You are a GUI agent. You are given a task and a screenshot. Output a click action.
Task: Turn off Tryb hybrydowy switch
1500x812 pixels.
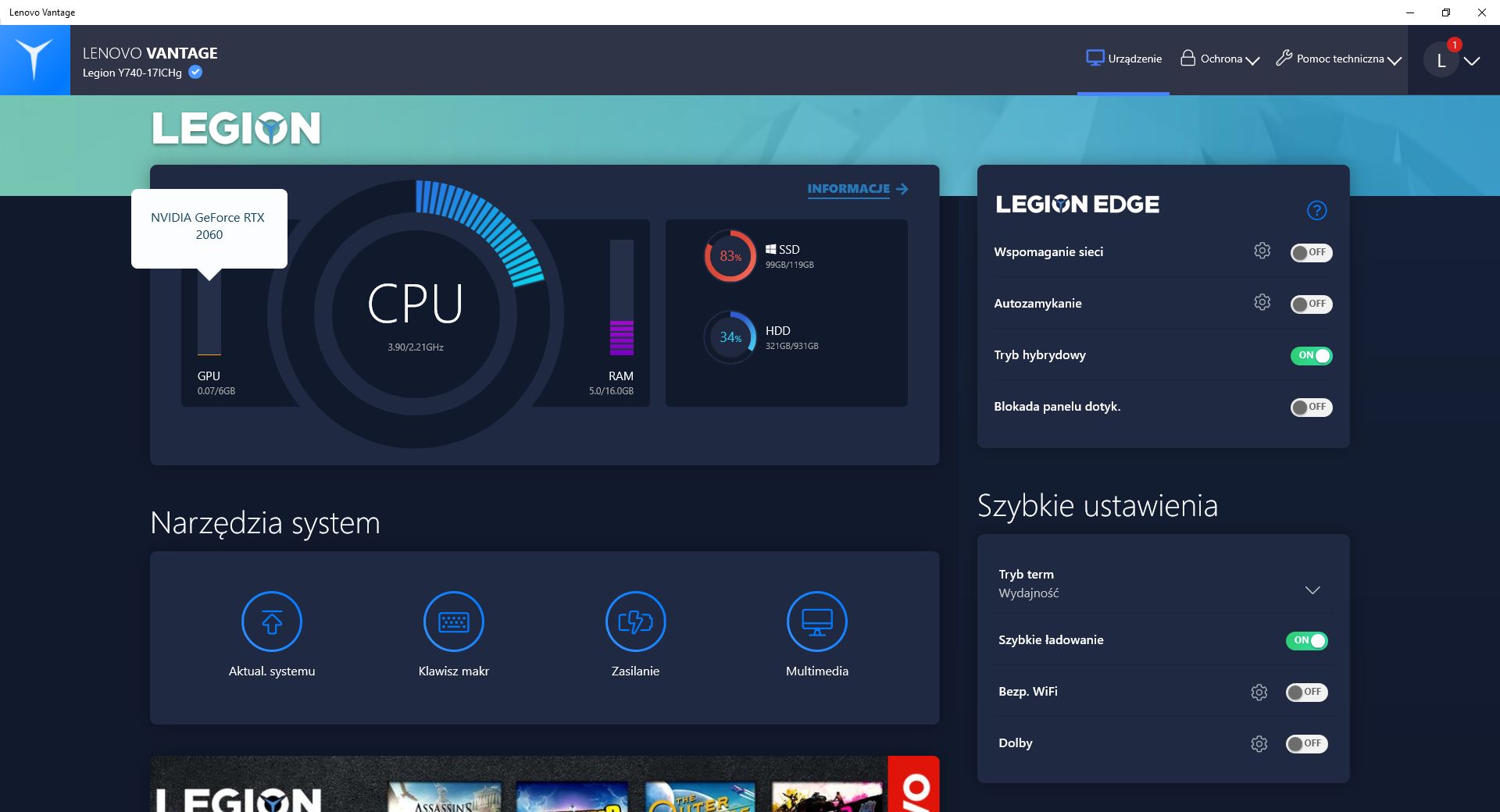pyautogui.click(x=1311, y=355)
